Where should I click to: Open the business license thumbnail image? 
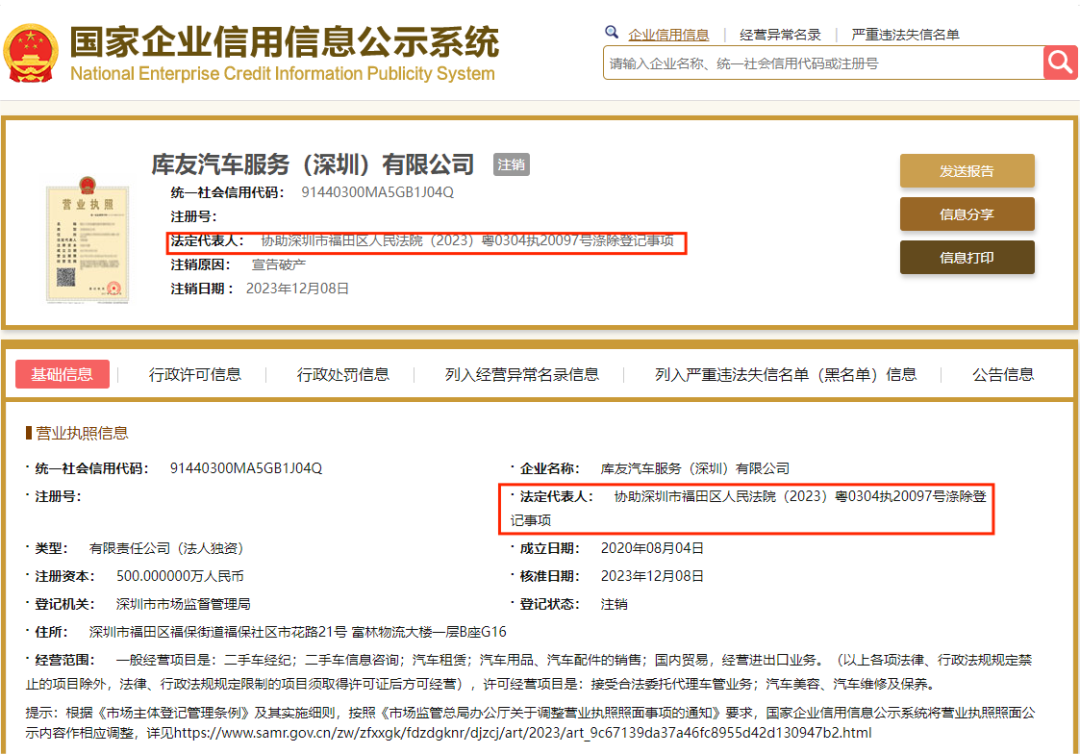[87, 240]
